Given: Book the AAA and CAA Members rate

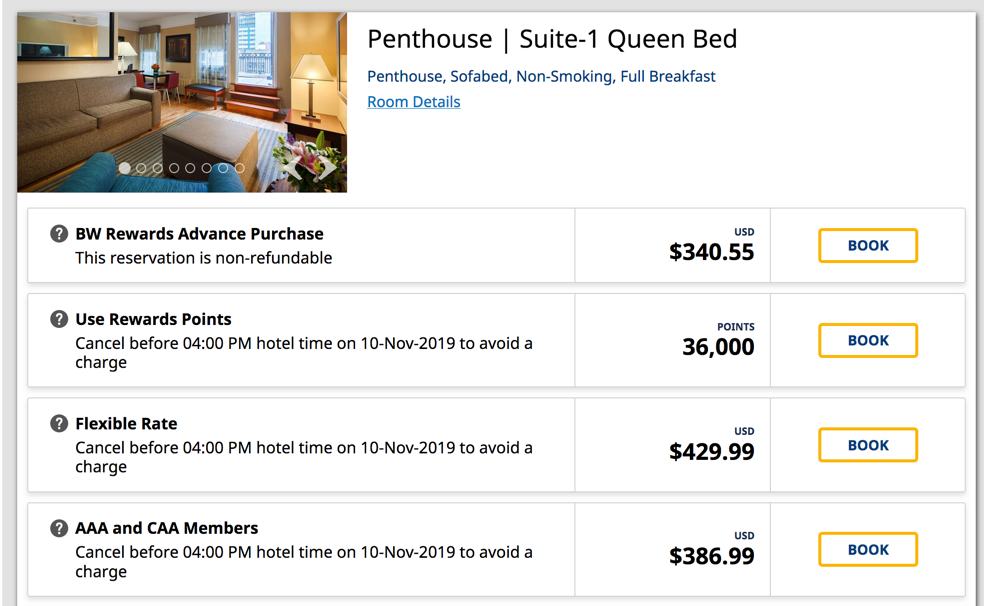Looking at the screenshot, I should (867, 548).
